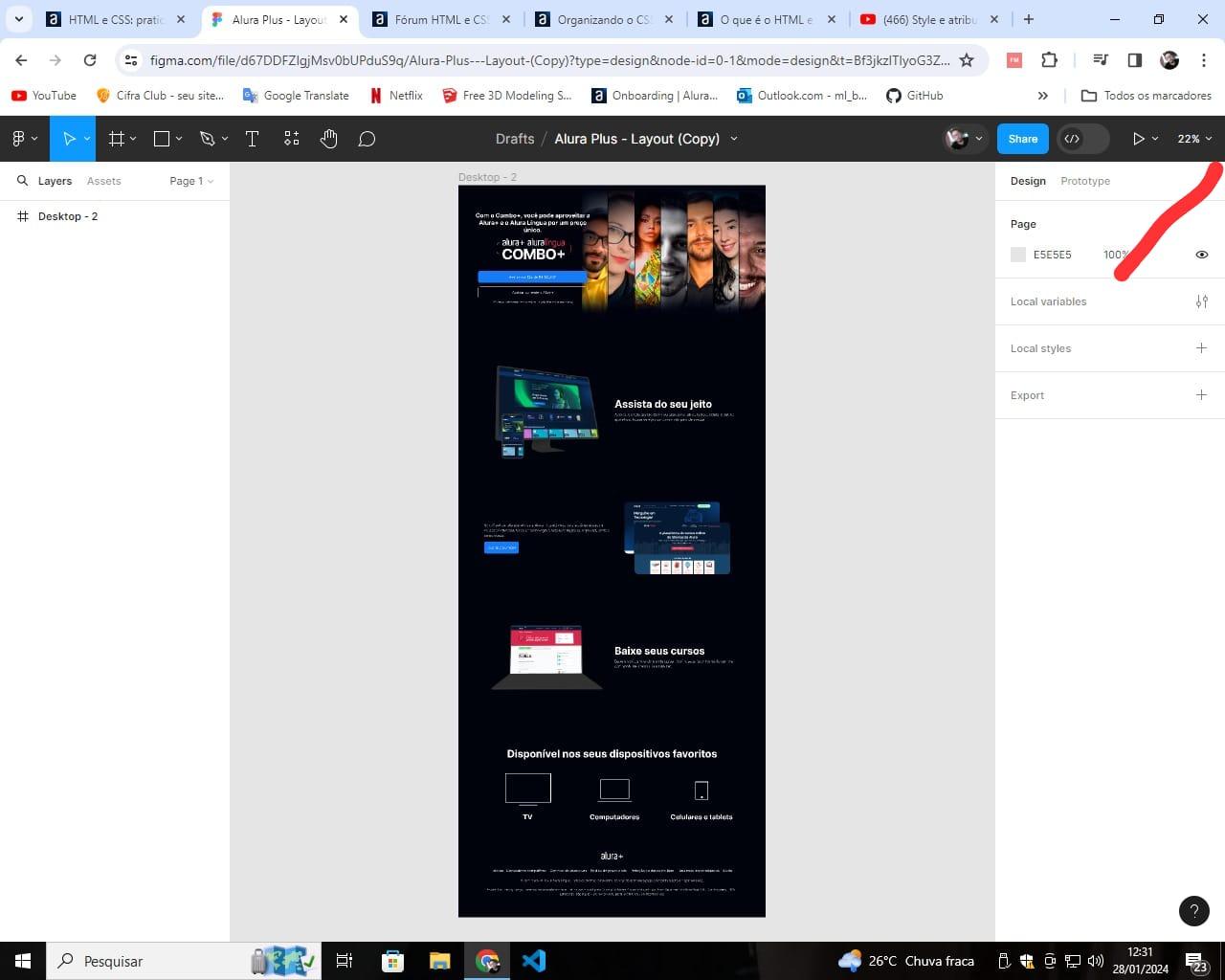Open the Page 1 pages dropdown
The height and width of the screenshot is (980, 1225).
point(191,181)
